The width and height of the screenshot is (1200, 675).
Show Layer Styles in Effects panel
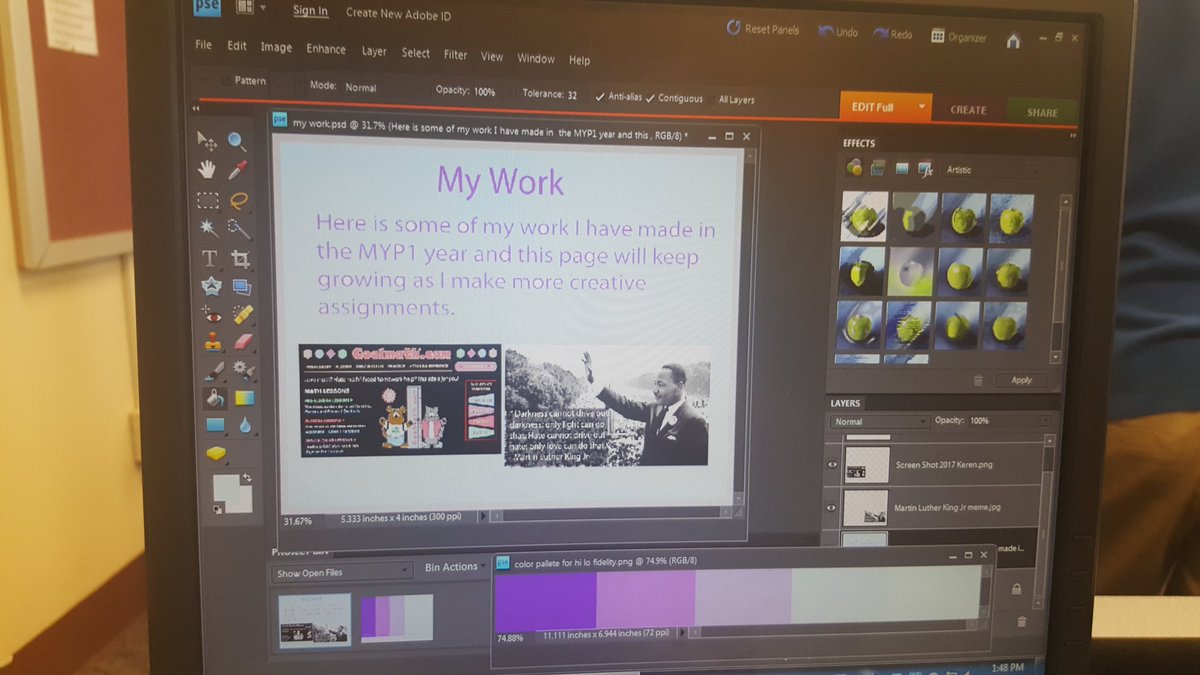[x=878, y=168]
